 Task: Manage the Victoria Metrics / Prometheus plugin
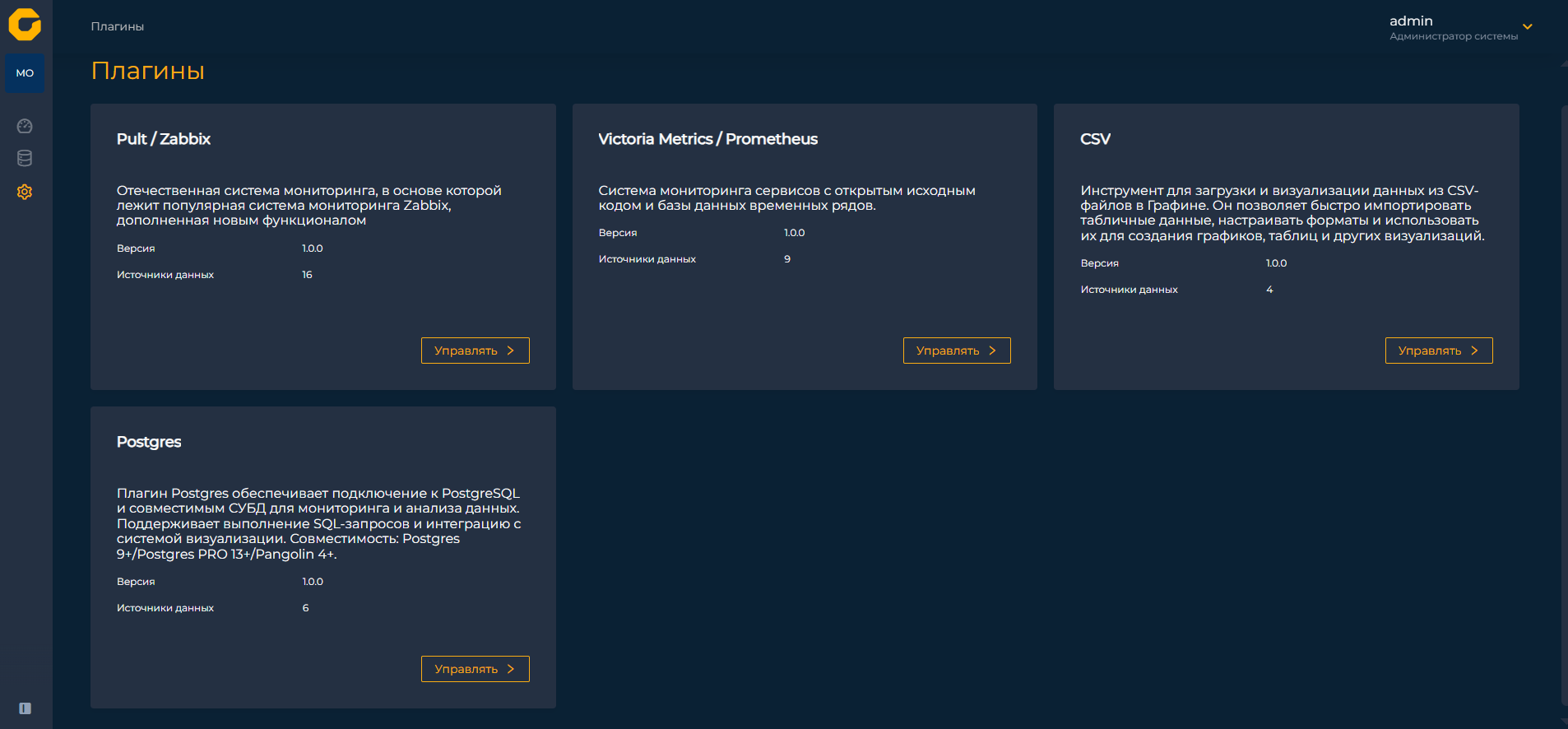point(957,351)
